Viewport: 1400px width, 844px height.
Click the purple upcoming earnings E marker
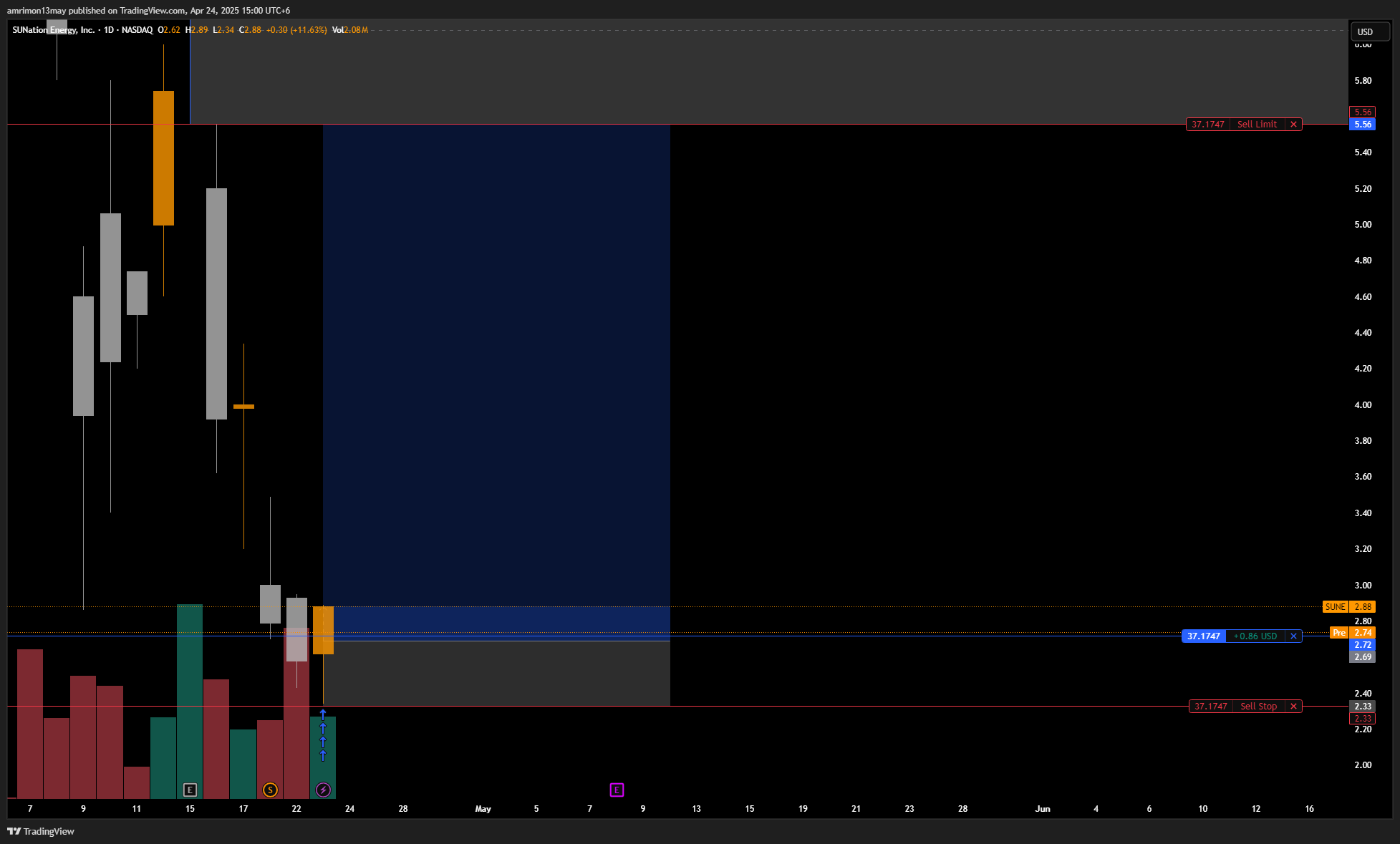click(x=617, y=790)
